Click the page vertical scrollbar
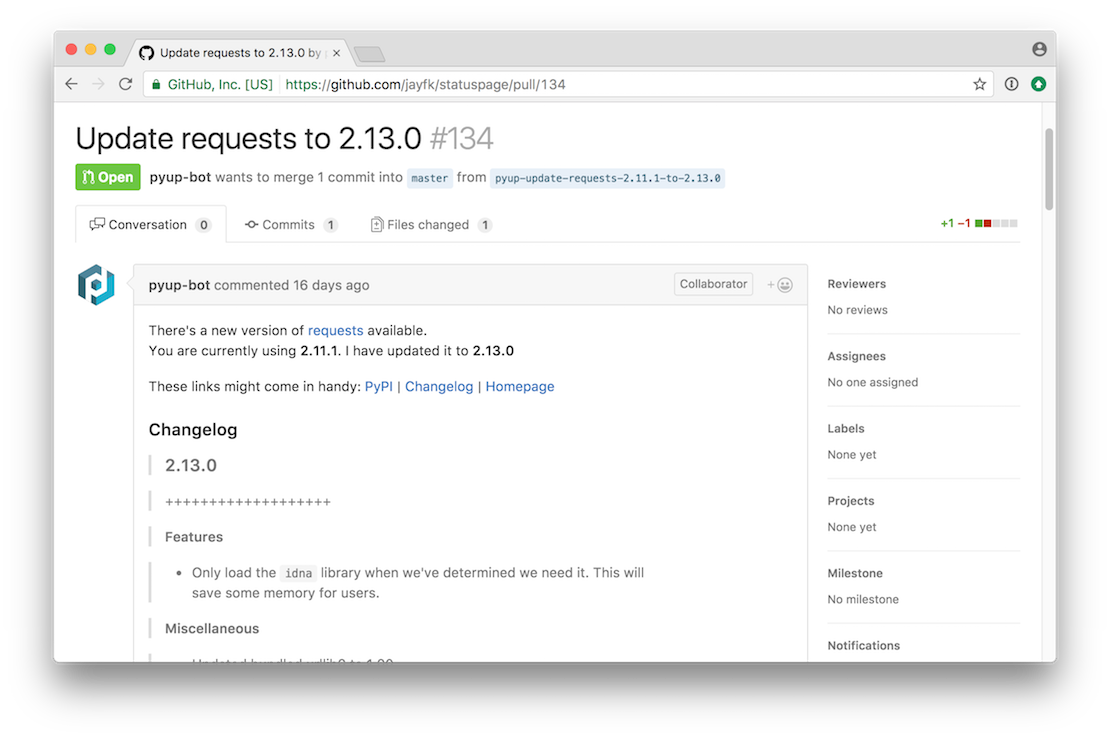Image resolution: width=1110 pixels, height=739 pixels. point(1049,170)
